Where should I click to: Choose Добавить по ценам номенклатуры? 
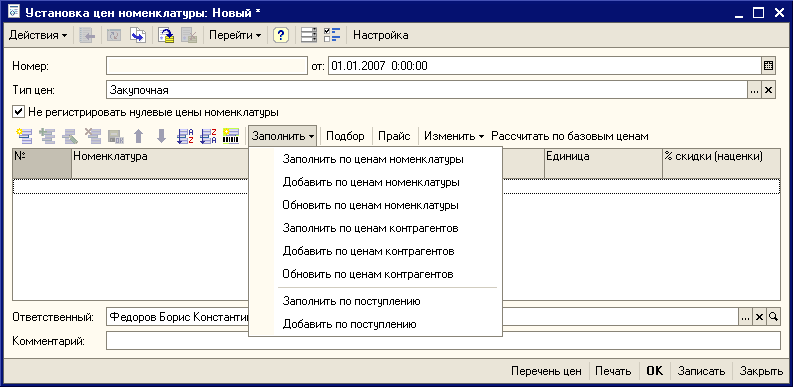point(375,182)
